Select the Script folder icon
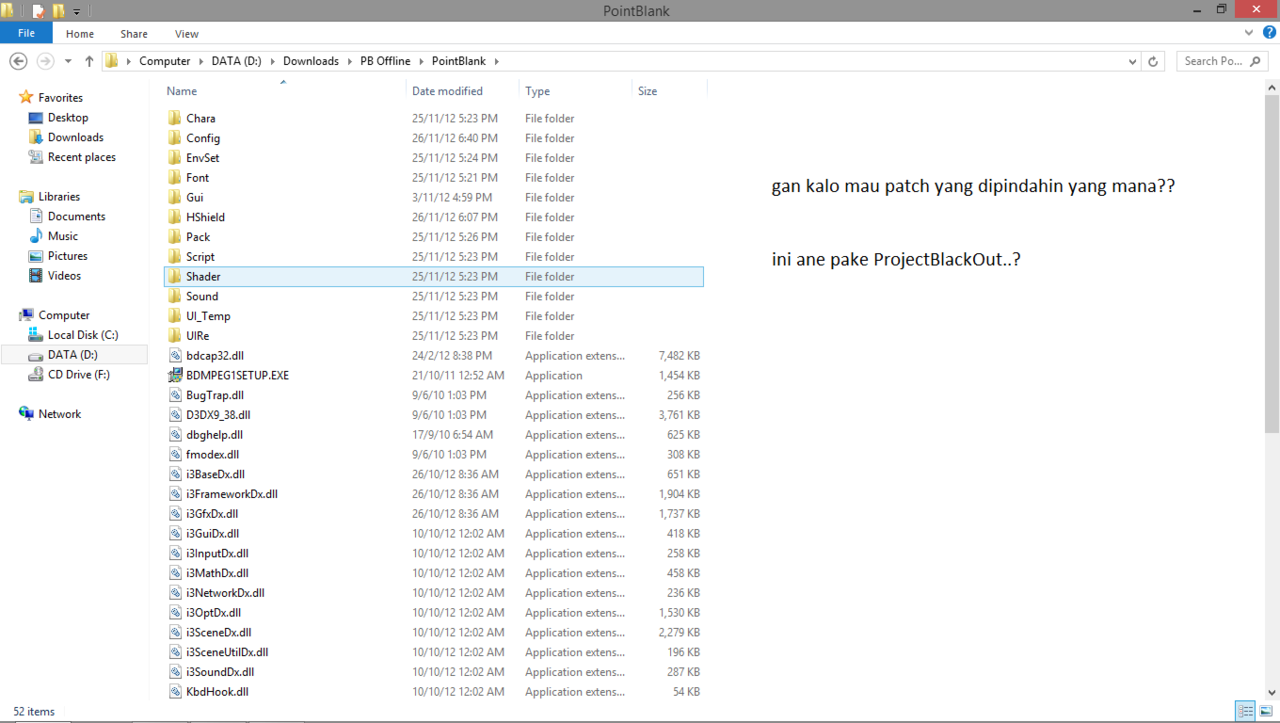This screenshot has width=1280, height=723. coord(175,257)
